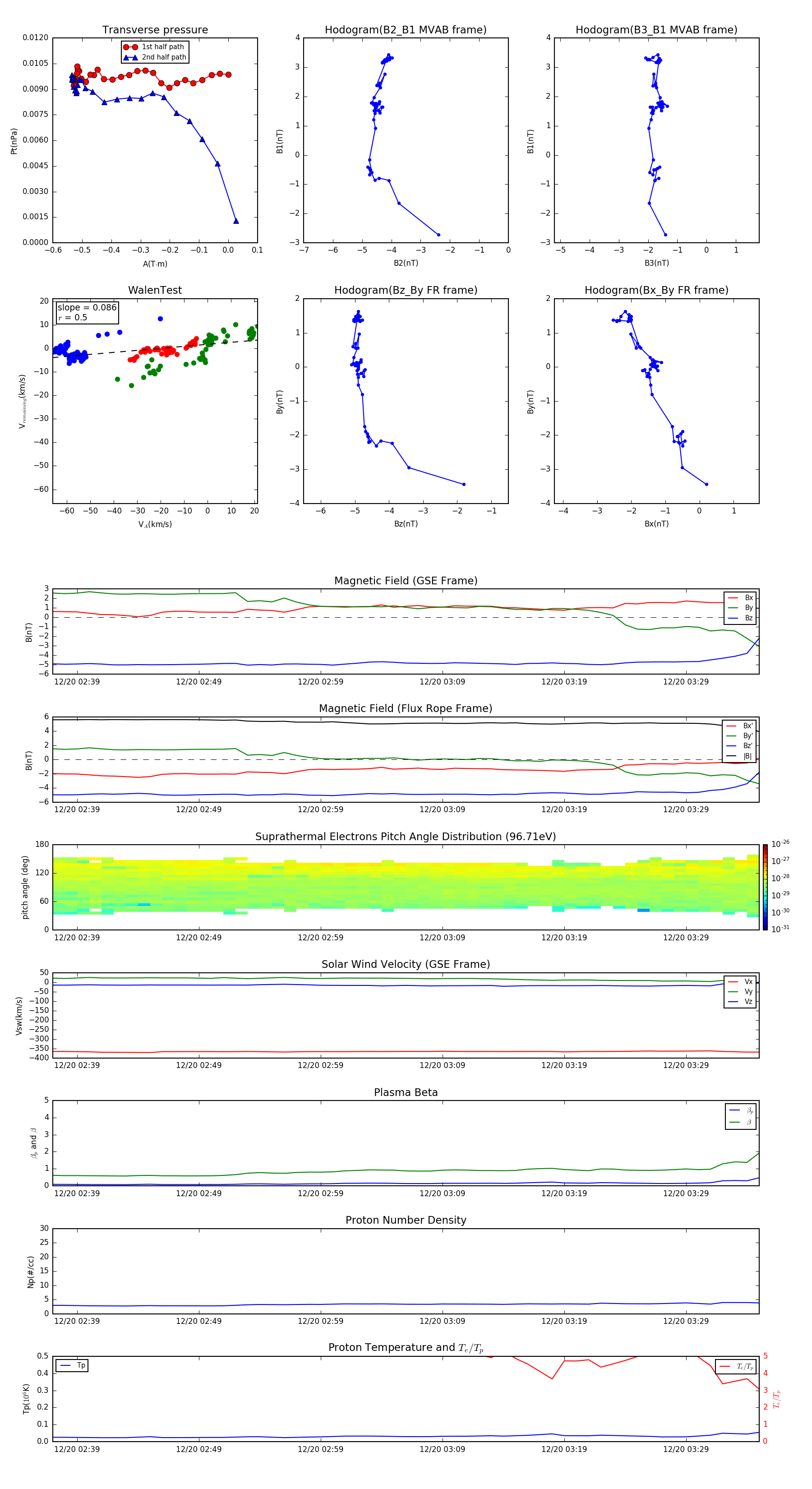Click the 'Vx' legend entry in velocity plot
The height and width of the screenshot is (1489, 812).
click(x=740, y=981)
